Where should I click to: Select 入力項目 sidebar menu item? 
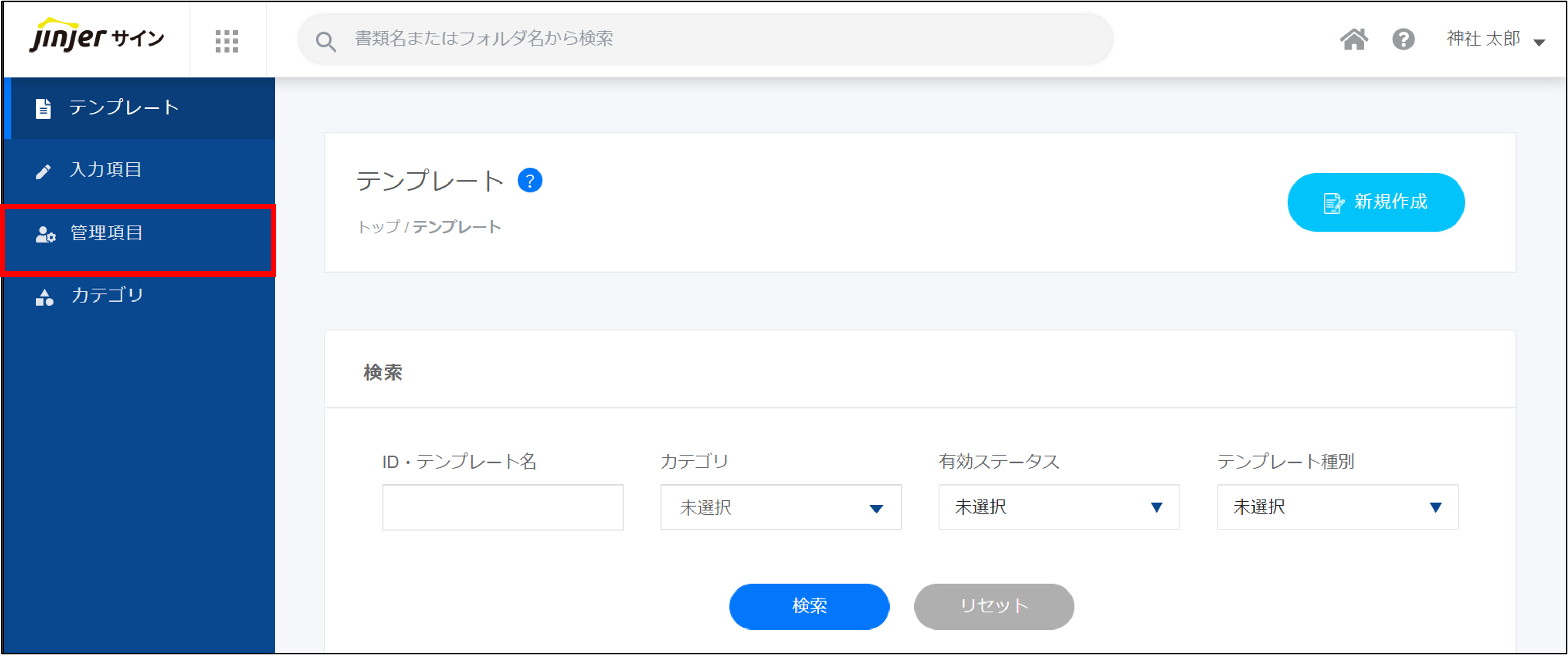106,169
